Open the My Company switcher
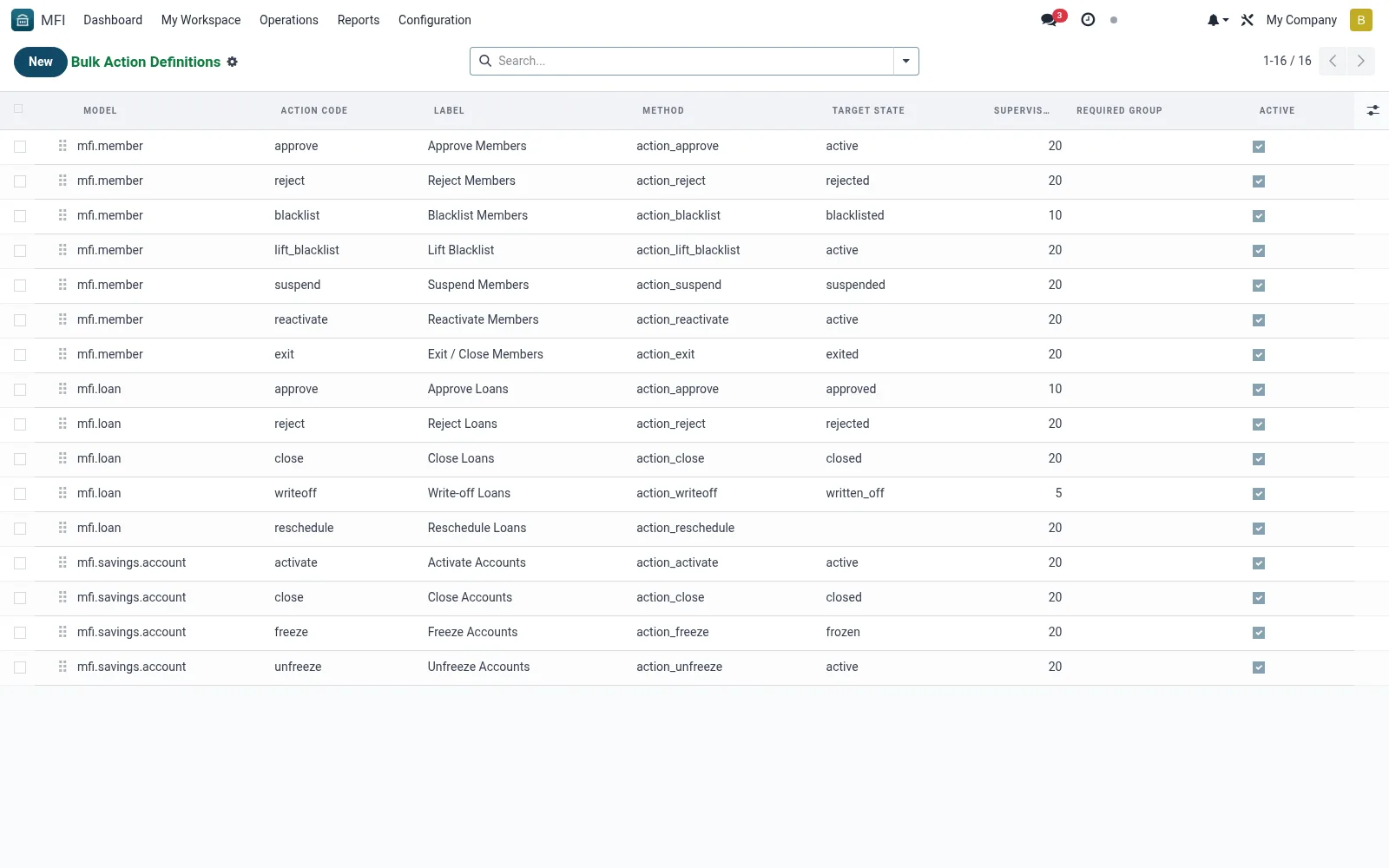The width and height of the screenshot is (1389, 868). (x=1301, y=20)
